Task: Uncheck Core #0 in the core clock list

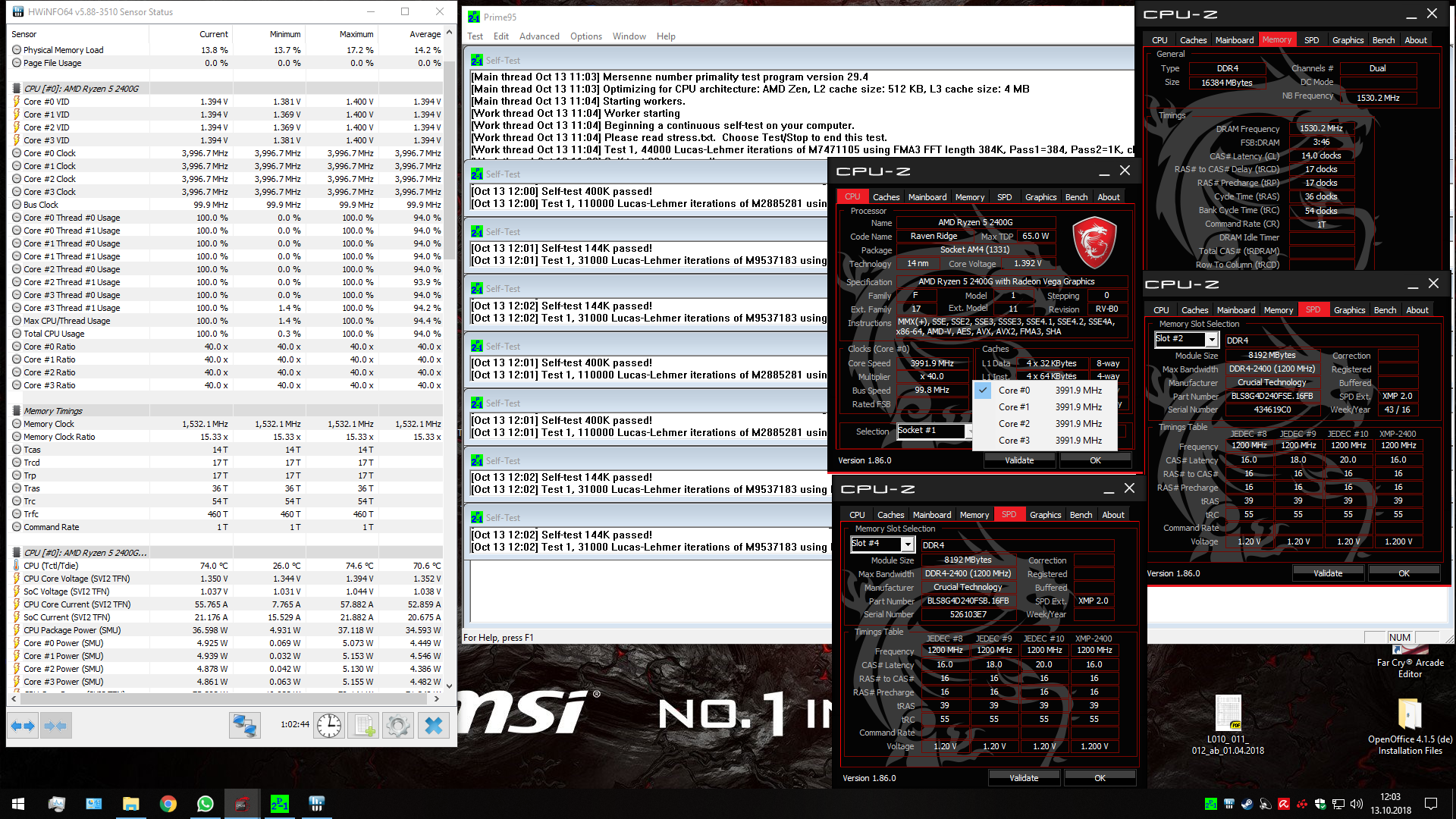Action: (x=984, y=390)
